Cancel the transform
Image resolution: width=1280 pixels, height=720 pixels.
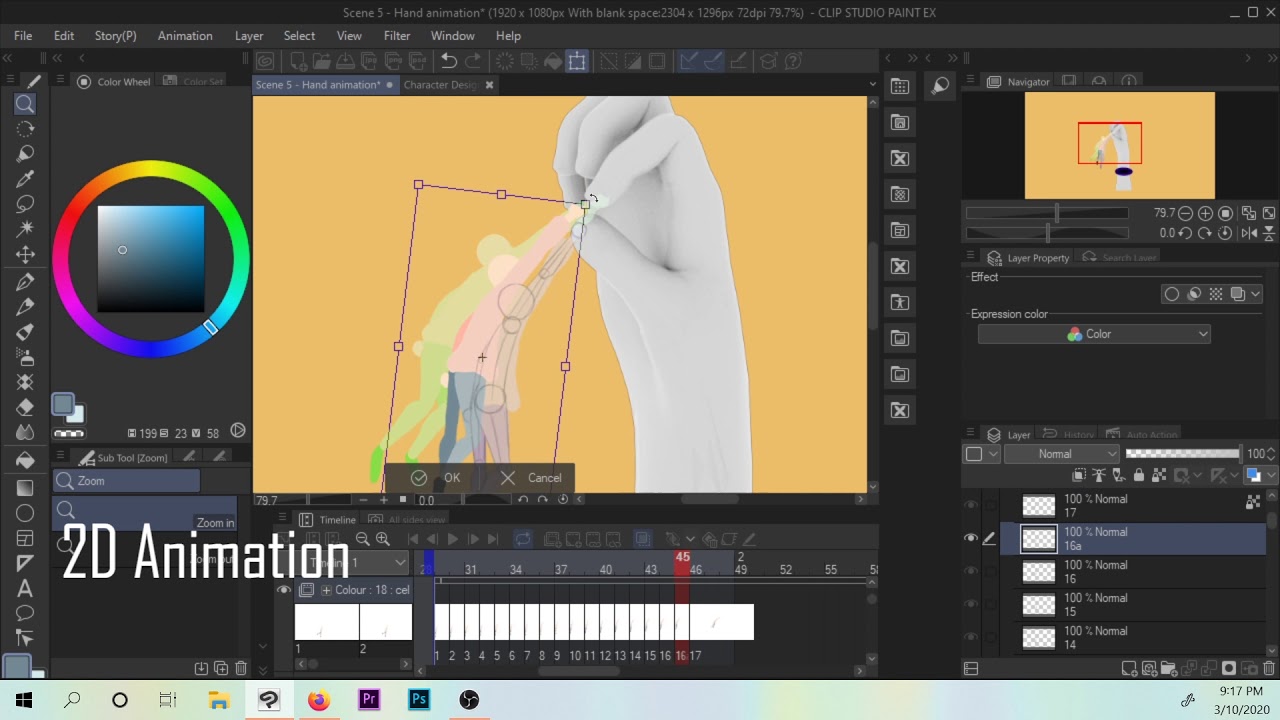coord(531,478)
